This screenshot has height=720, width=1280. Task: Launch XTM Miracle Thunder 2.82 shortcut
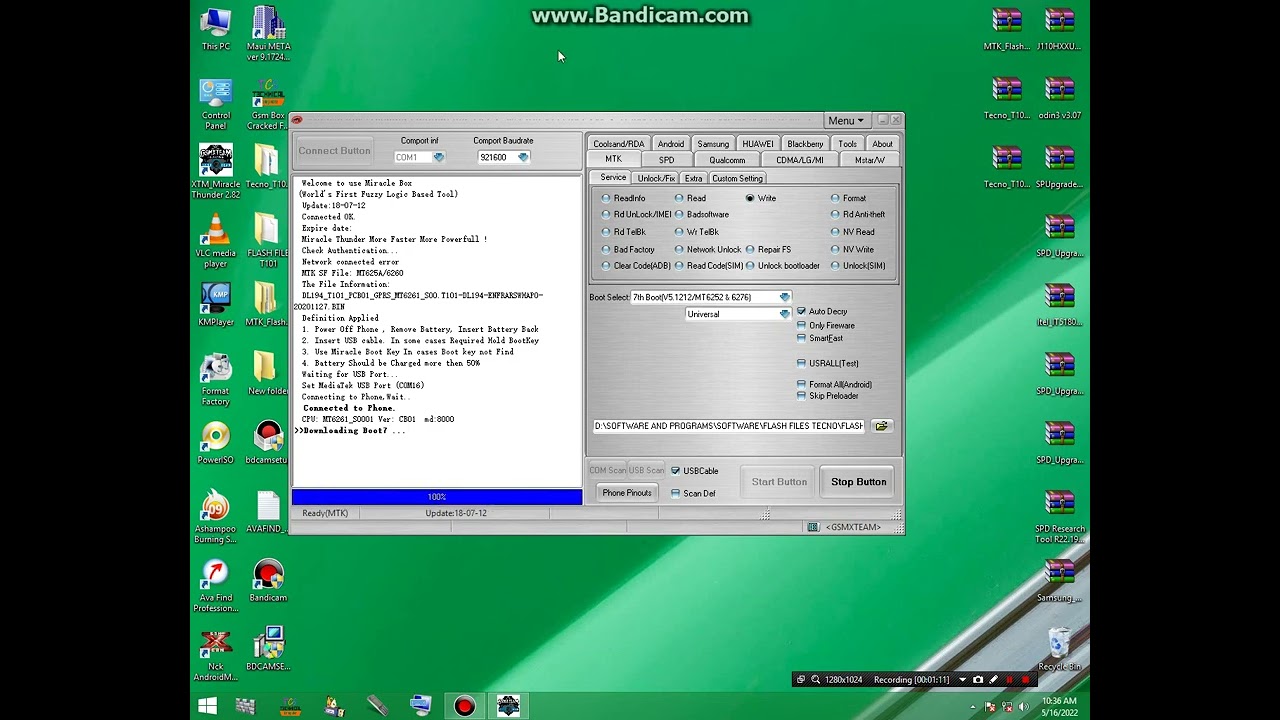(x=216, y=172)
